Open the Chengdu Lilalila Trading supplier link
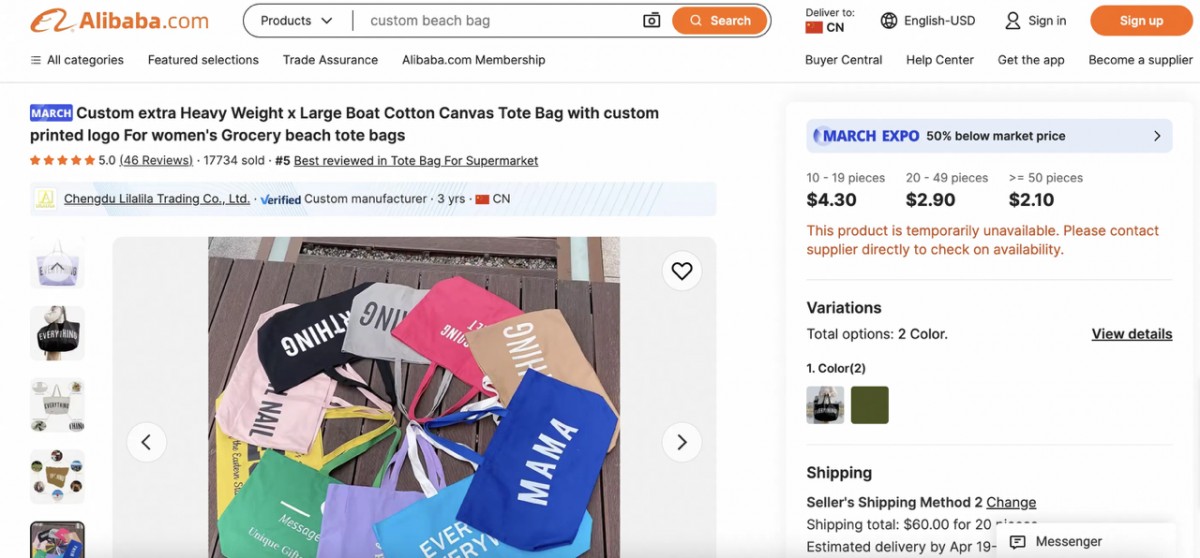Viewport: 1200px width, 558px height. tap(157, 199)
